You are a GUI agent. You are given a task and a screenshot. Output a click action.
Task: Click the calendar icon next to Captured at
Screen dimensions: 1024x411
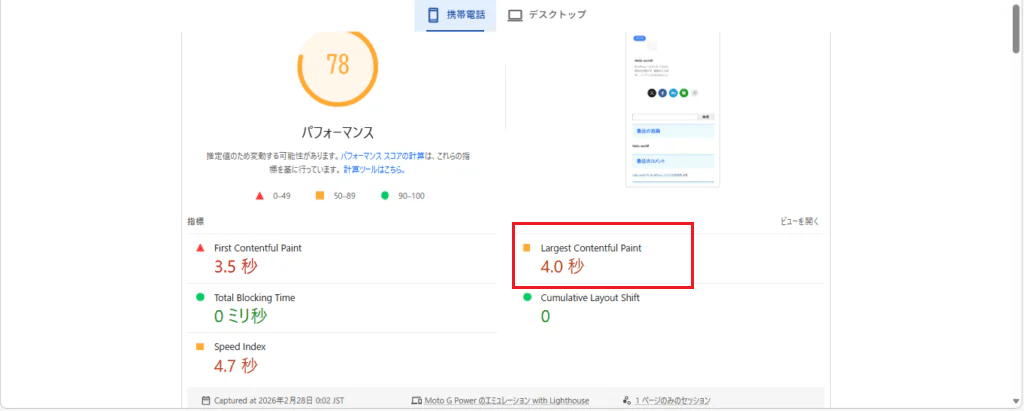pyautogui.click(x=205, y=401)
